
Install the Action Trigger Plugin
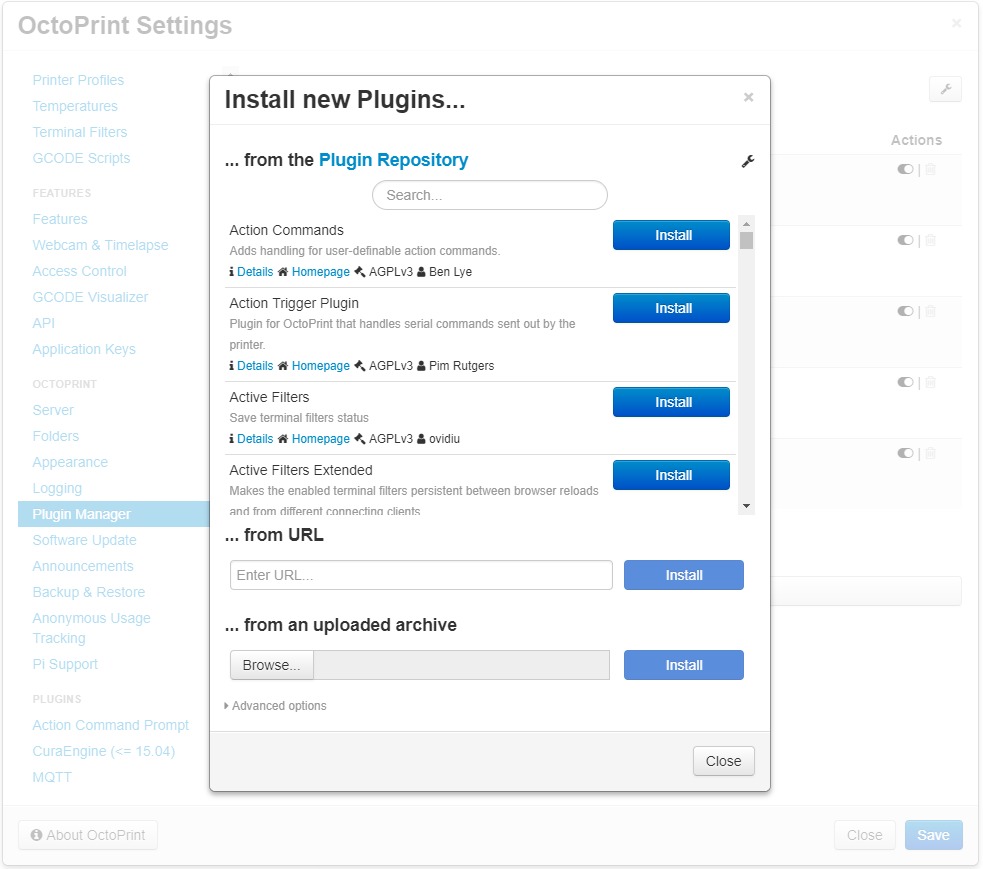click(671, 308)
